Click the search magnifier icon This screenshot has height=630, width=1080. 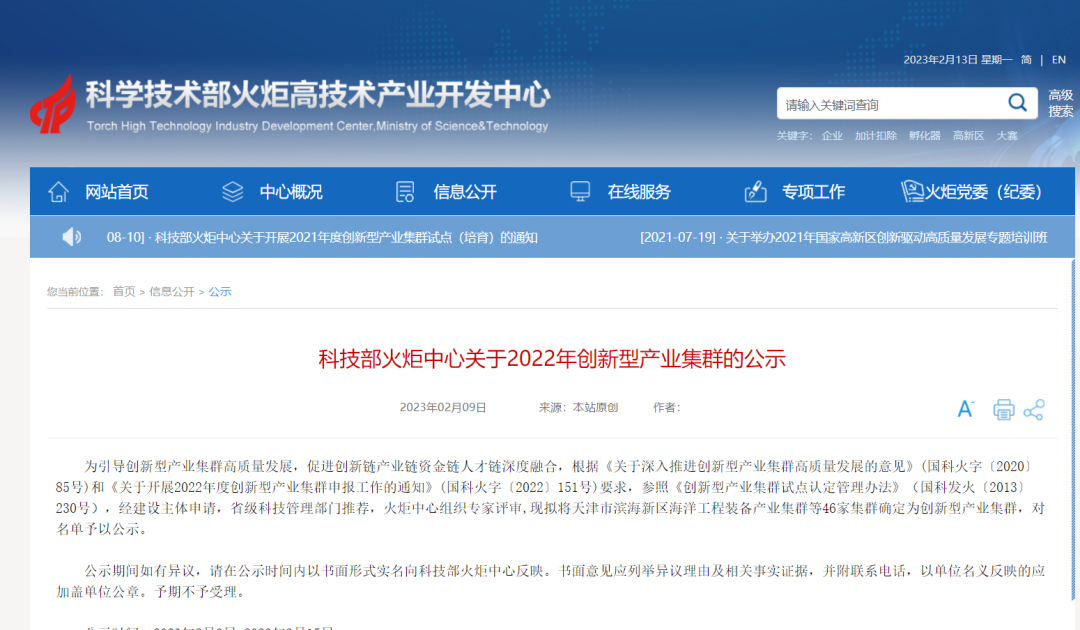click(1018, 103)
